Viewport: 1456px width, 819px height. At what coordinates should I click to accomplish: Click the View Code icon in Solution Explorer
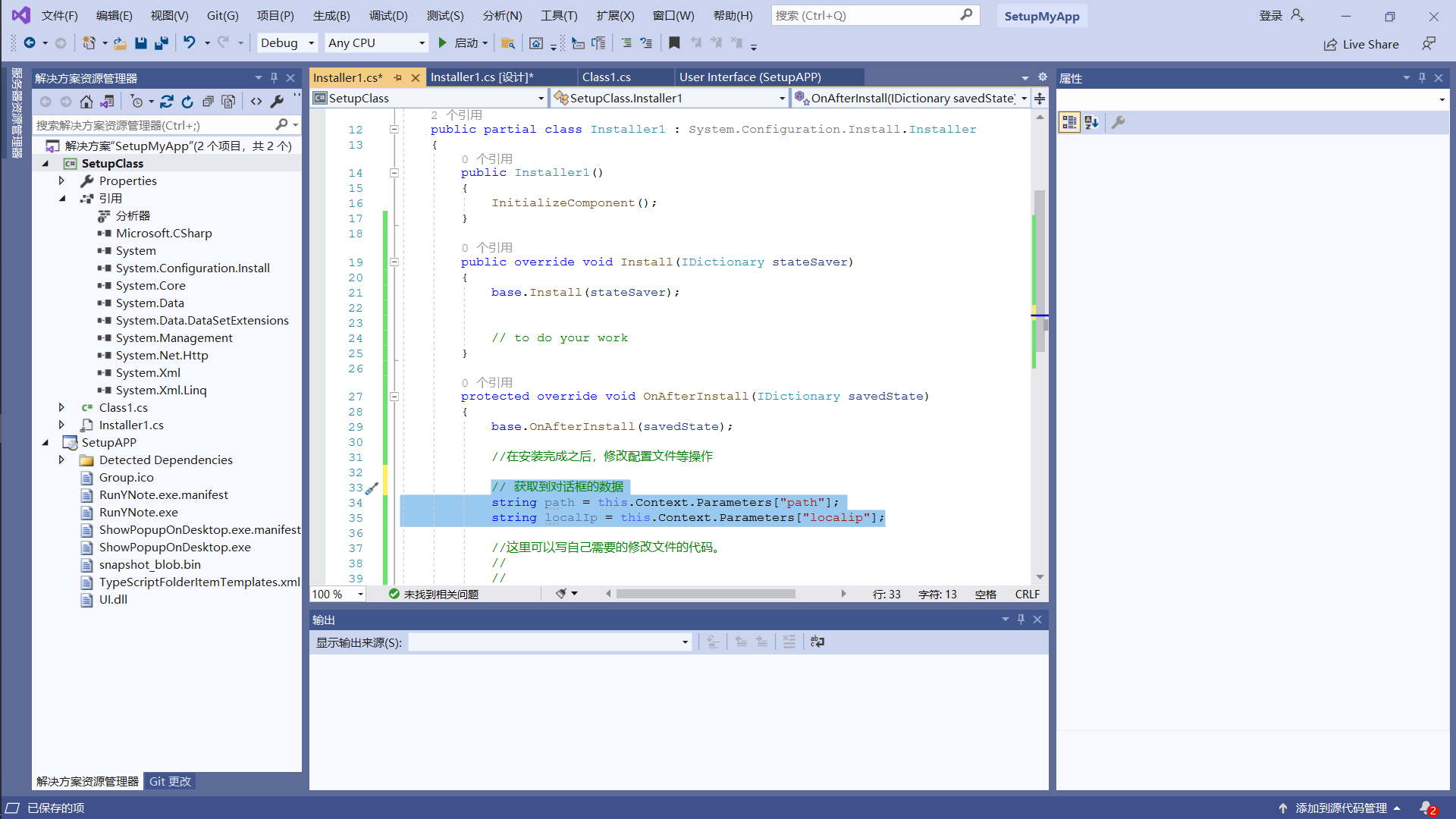pos(256,102)
